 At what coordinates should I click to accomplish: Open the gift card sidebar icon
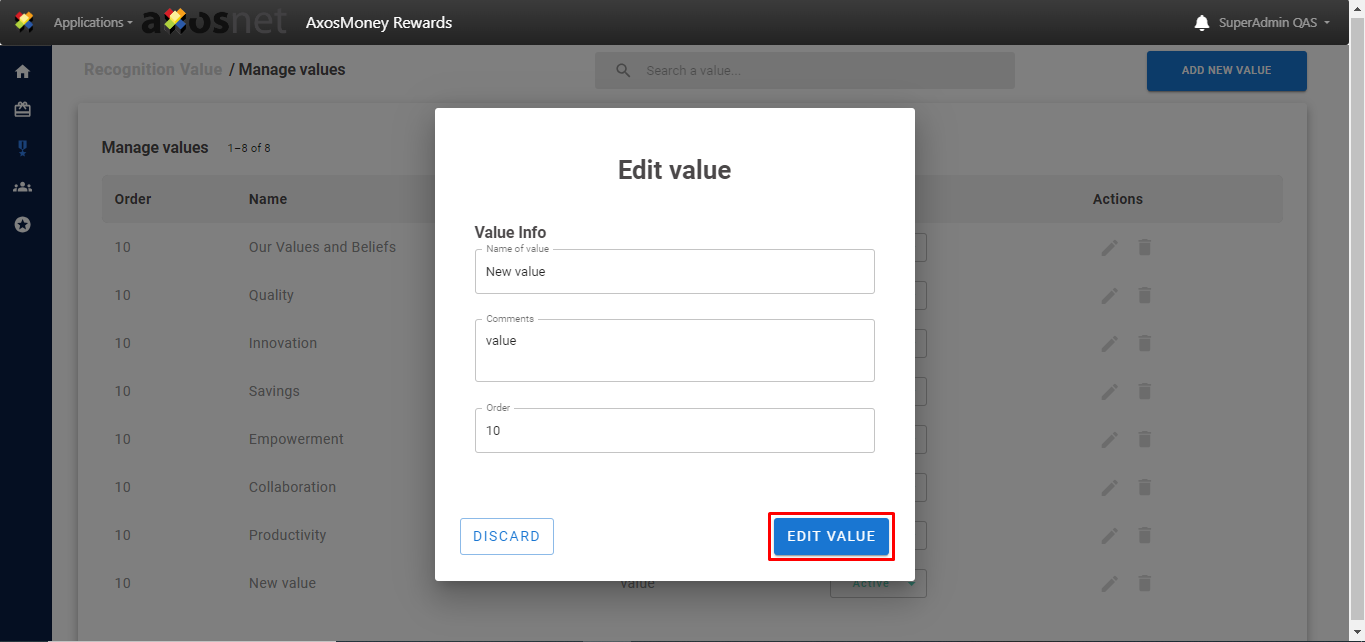(22, 110)
